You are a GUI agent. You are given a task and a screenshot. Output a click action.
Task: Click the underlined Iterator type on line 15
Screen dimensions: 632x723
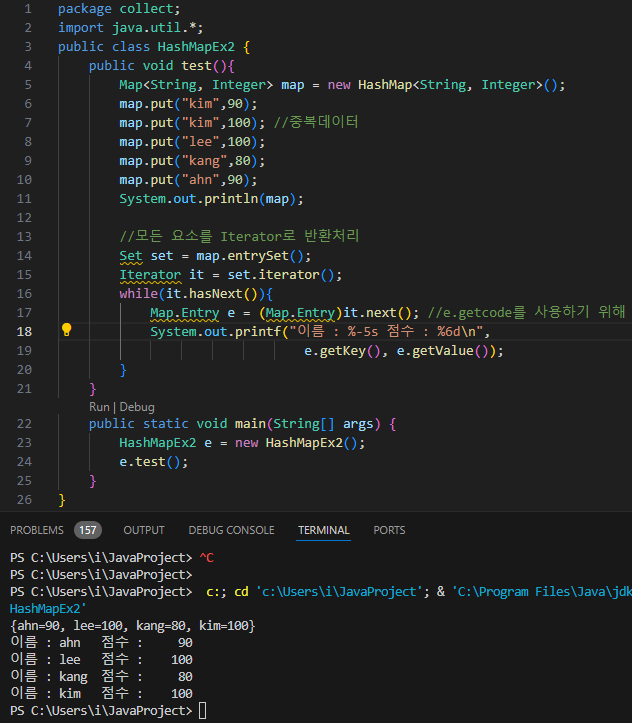click(150, 275)
